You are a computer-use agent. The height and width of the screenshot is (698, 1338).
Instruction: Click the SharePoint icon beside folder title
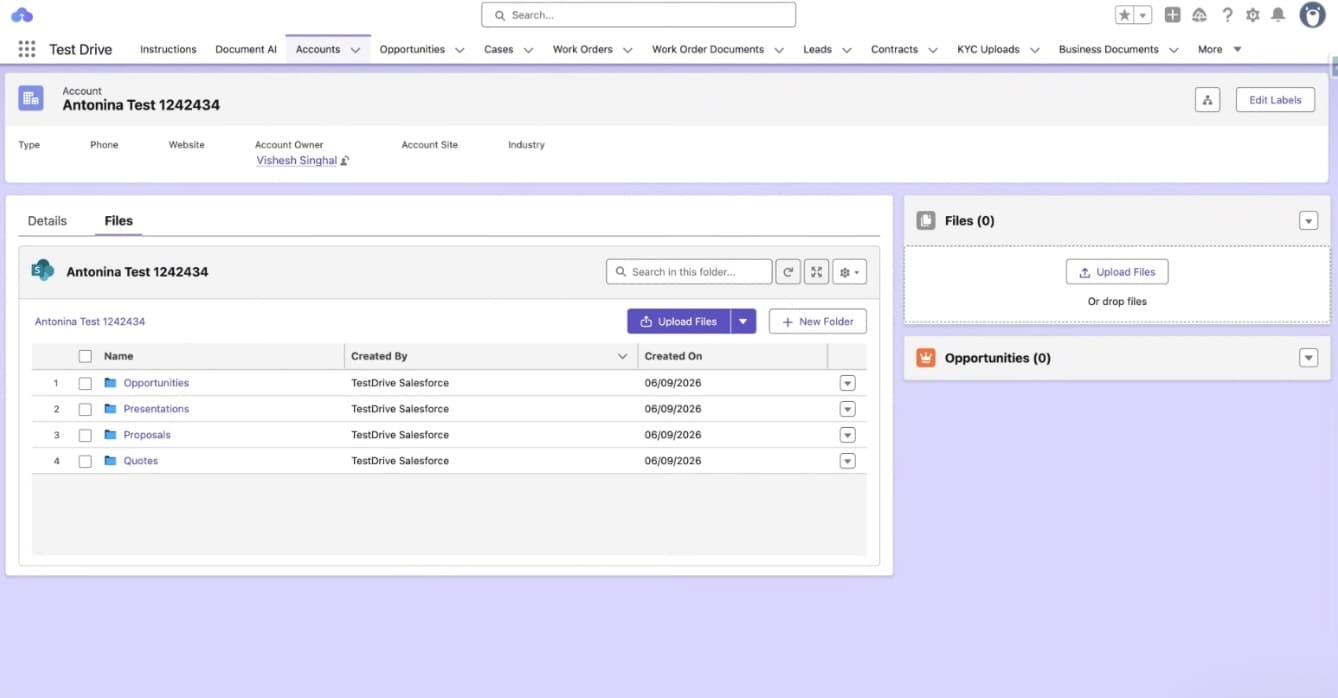(43, 271)
